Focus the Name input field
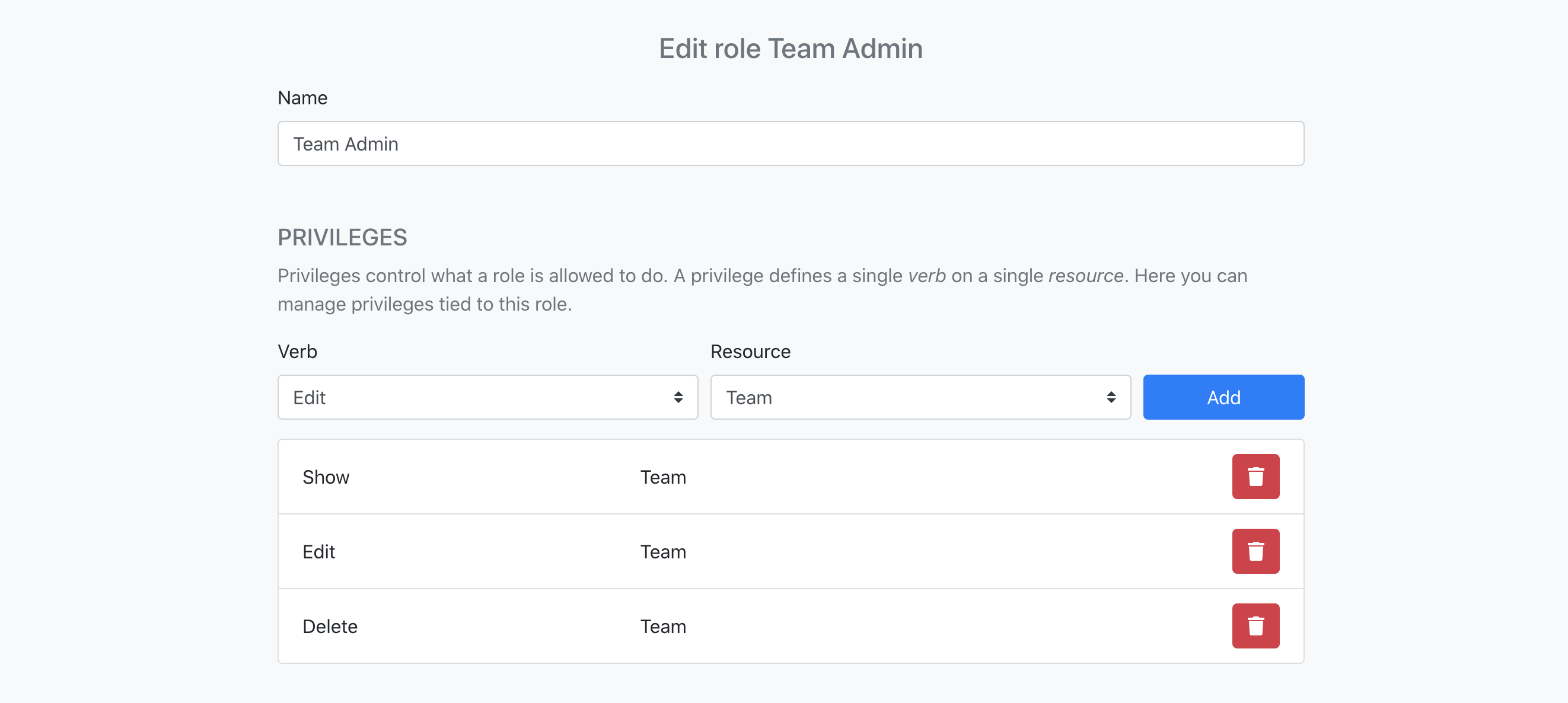The image size is (1568, 703). (x=790, y=143)
